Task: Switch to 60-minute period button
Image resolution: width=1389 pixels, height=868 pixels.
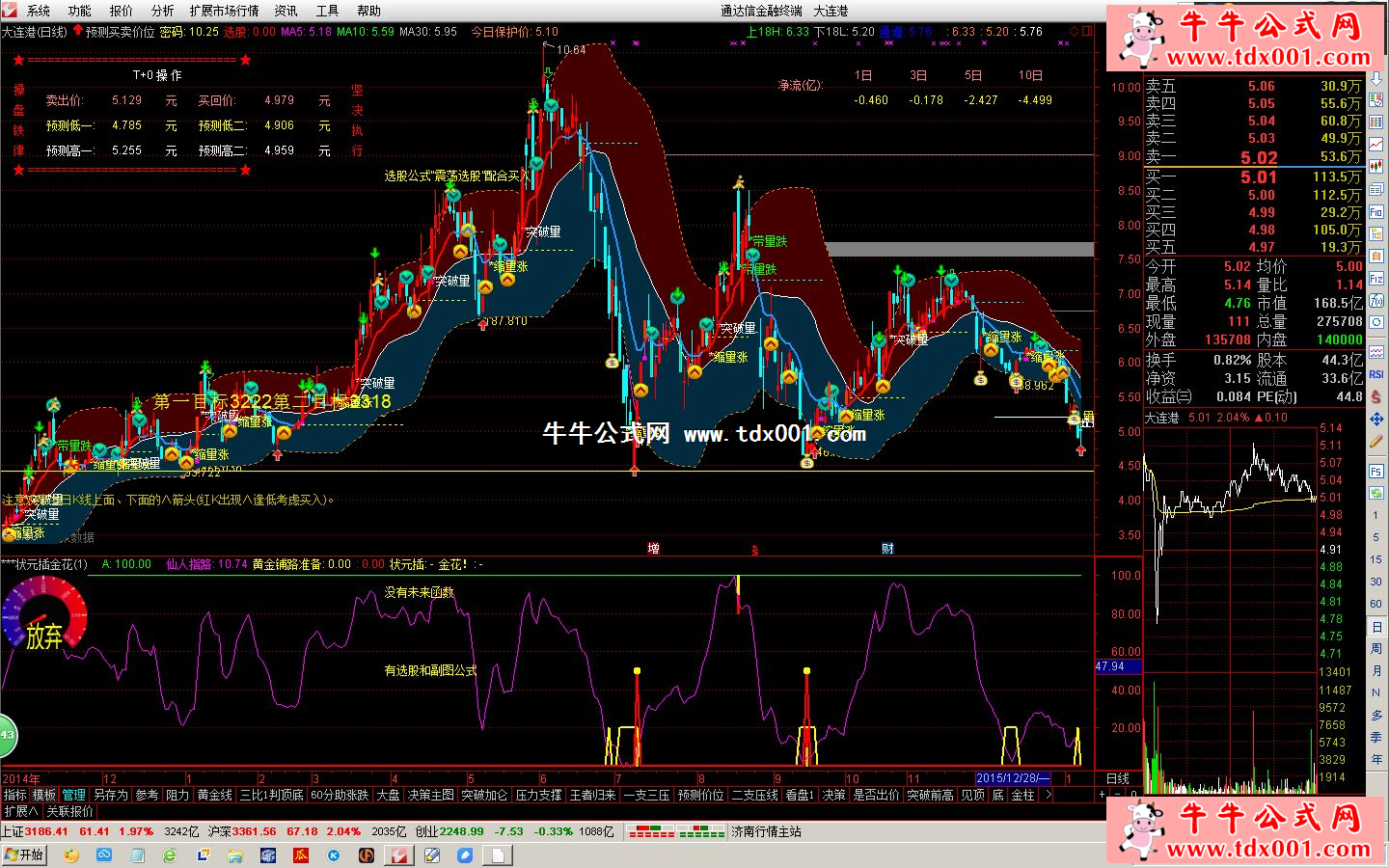Action: tap(1376, 604)
